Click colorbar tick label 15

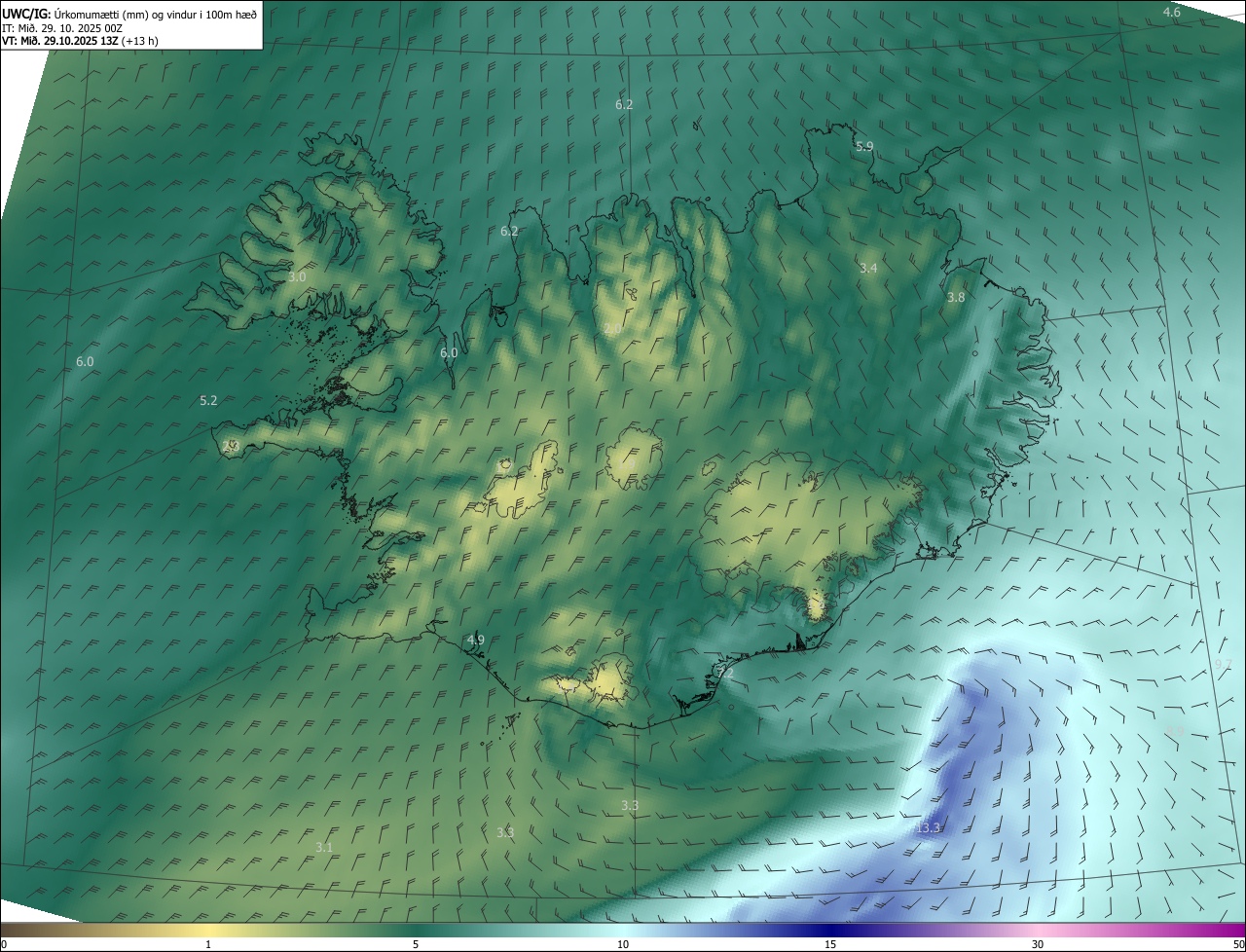830,945
